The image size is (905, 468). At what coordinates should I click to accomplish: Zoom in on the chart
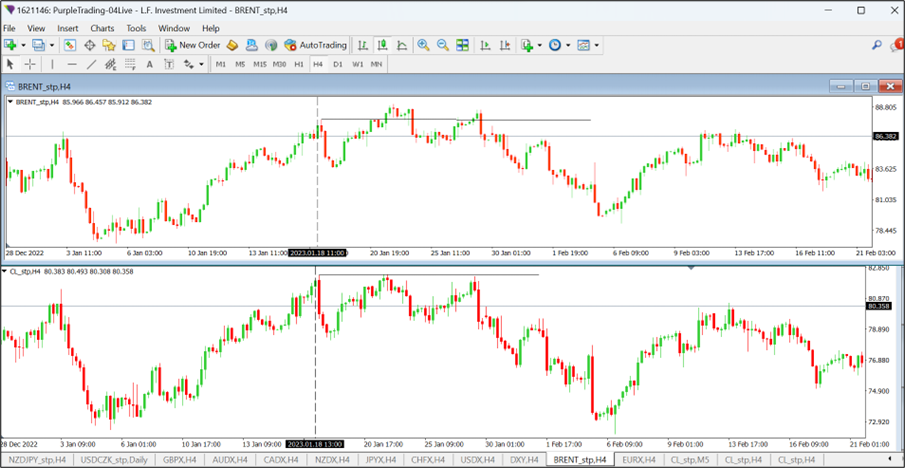coord(424,44)
